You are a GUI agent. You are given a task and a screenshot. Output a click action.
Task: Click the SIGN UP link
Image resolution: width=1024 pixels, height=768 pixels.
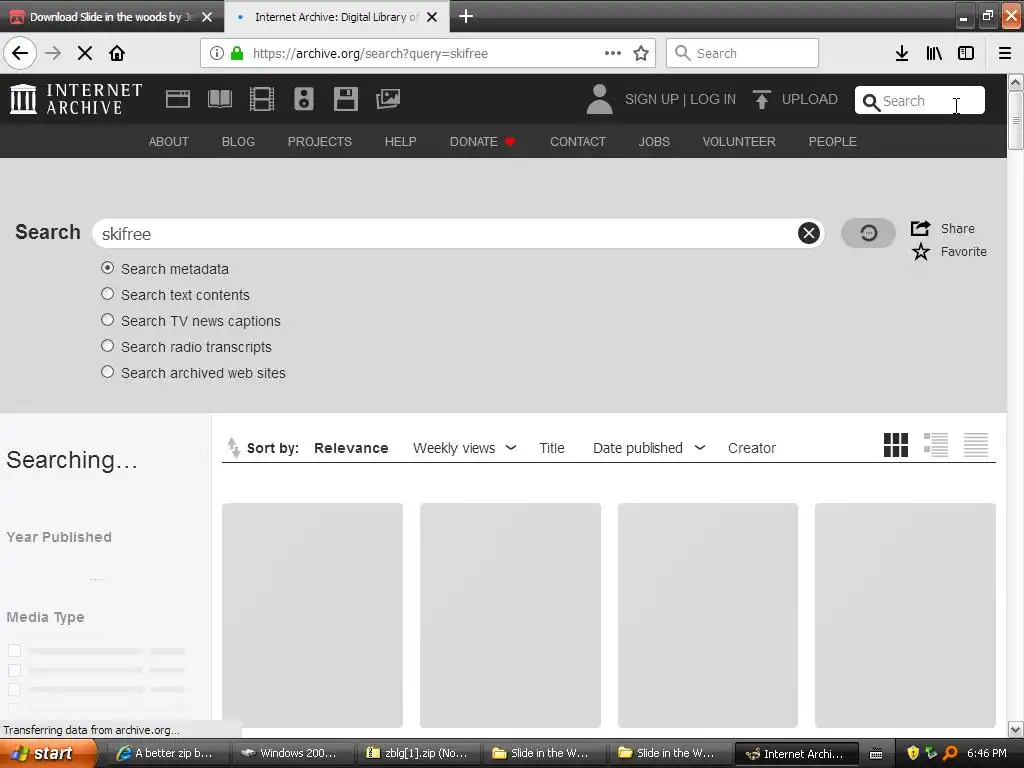pyautogui.click(x=652, y=99)
